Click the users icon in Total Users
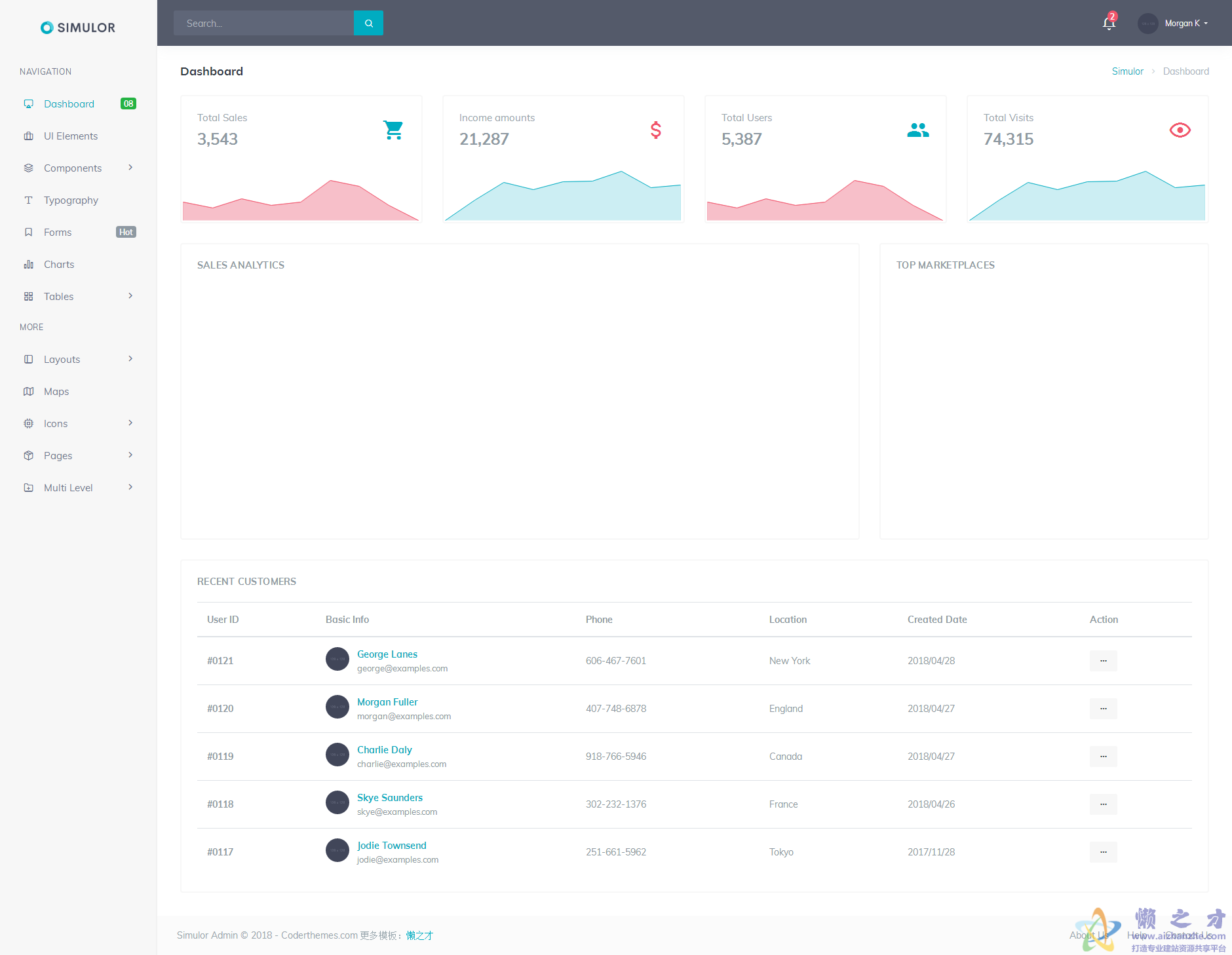Image resolution: width=1232 pixels, height=955 pixels. pos(917,130)
